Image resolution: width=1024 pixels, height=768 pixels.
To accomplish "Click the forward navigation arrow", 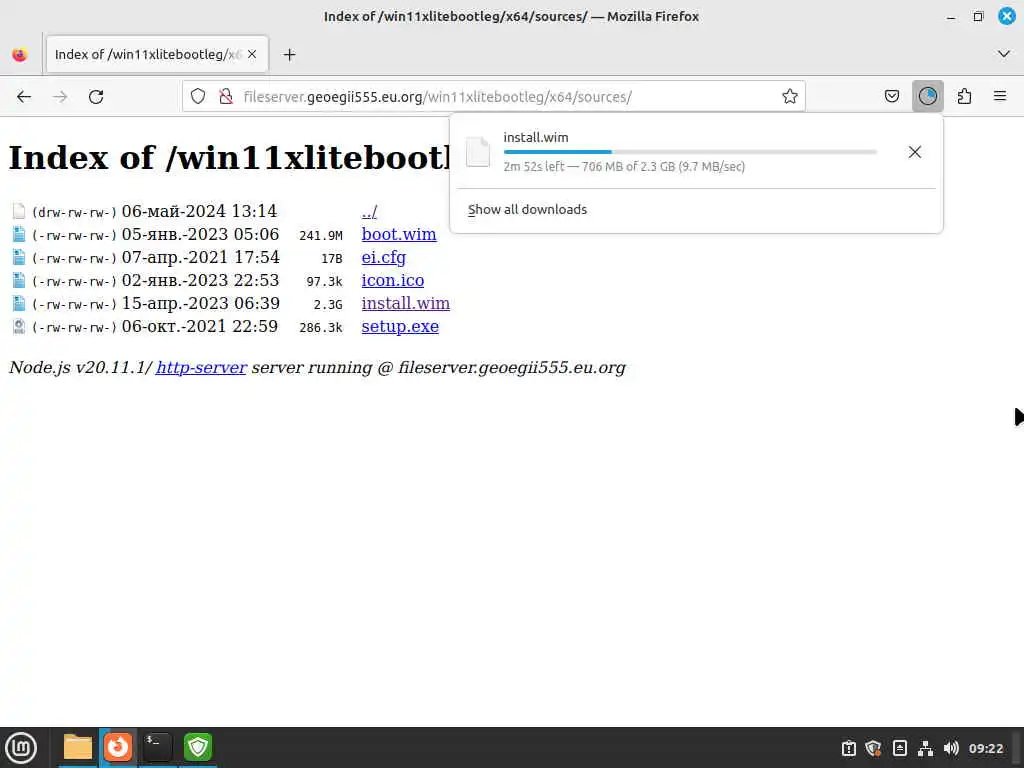I will [60, 97].
